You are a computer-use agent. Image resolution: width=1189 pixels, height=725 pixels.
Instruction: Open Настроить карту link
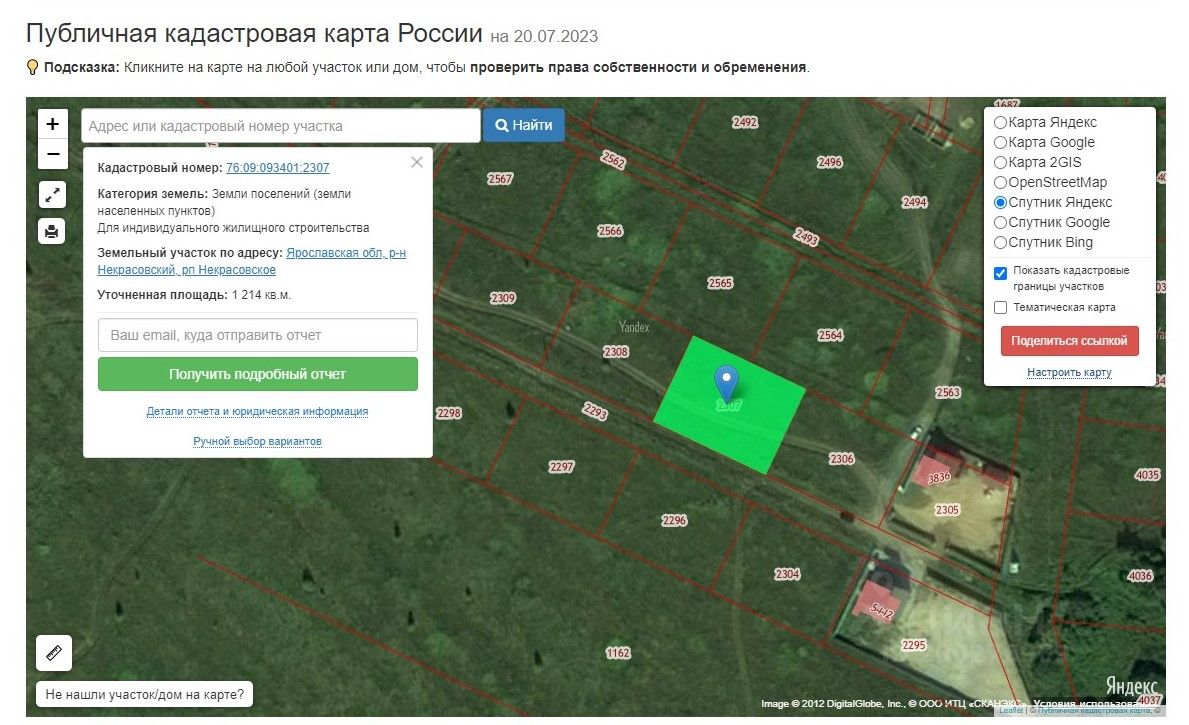(1069, 372)
